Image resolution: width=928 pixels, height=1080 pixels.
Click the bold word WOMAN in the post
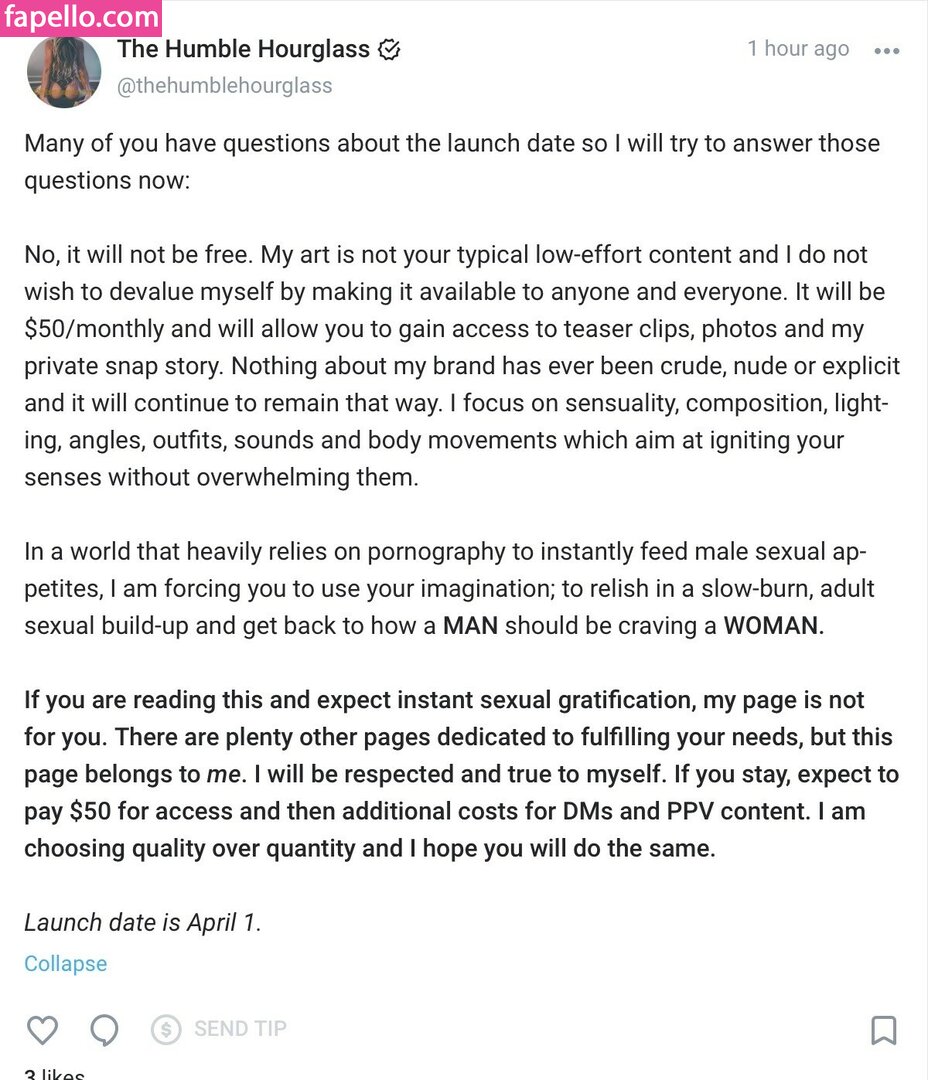(x=773, y=626)
